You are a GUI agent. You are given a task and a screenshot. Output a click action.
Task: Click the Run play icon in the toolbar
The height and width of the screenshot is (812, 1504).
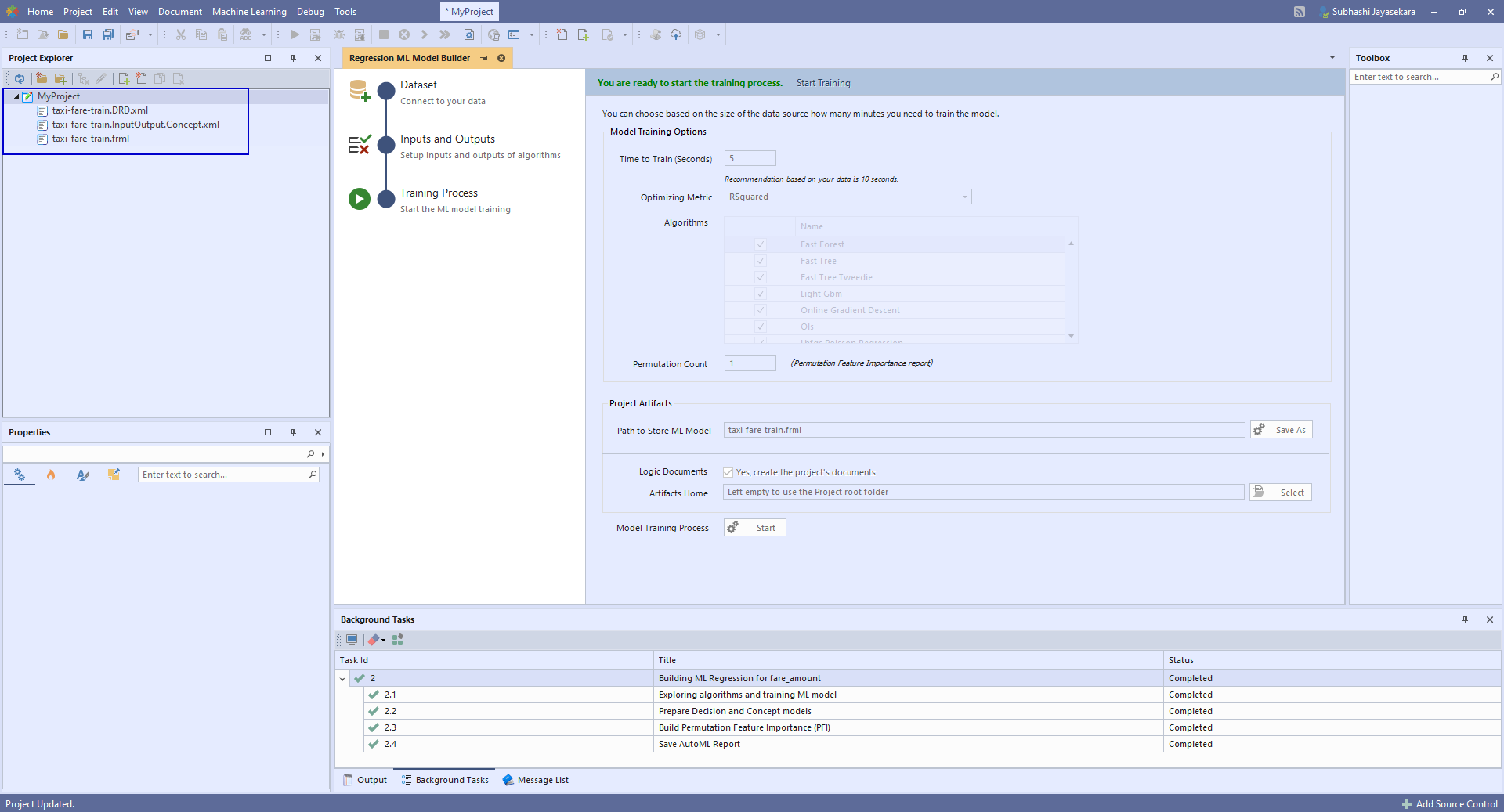point(295,34)
